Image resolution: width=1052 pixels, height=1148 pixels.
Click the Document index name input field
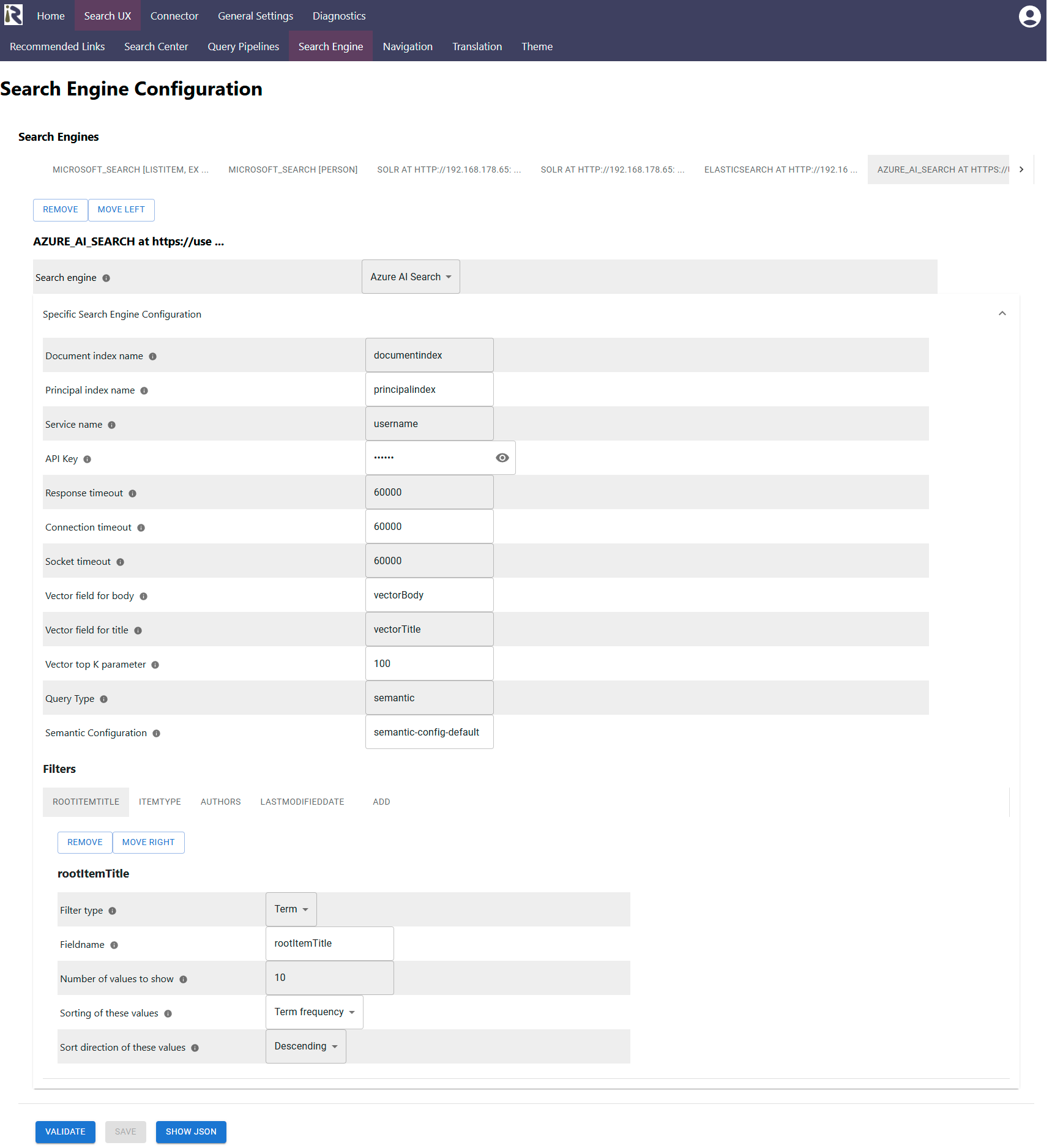coord(430,355)
